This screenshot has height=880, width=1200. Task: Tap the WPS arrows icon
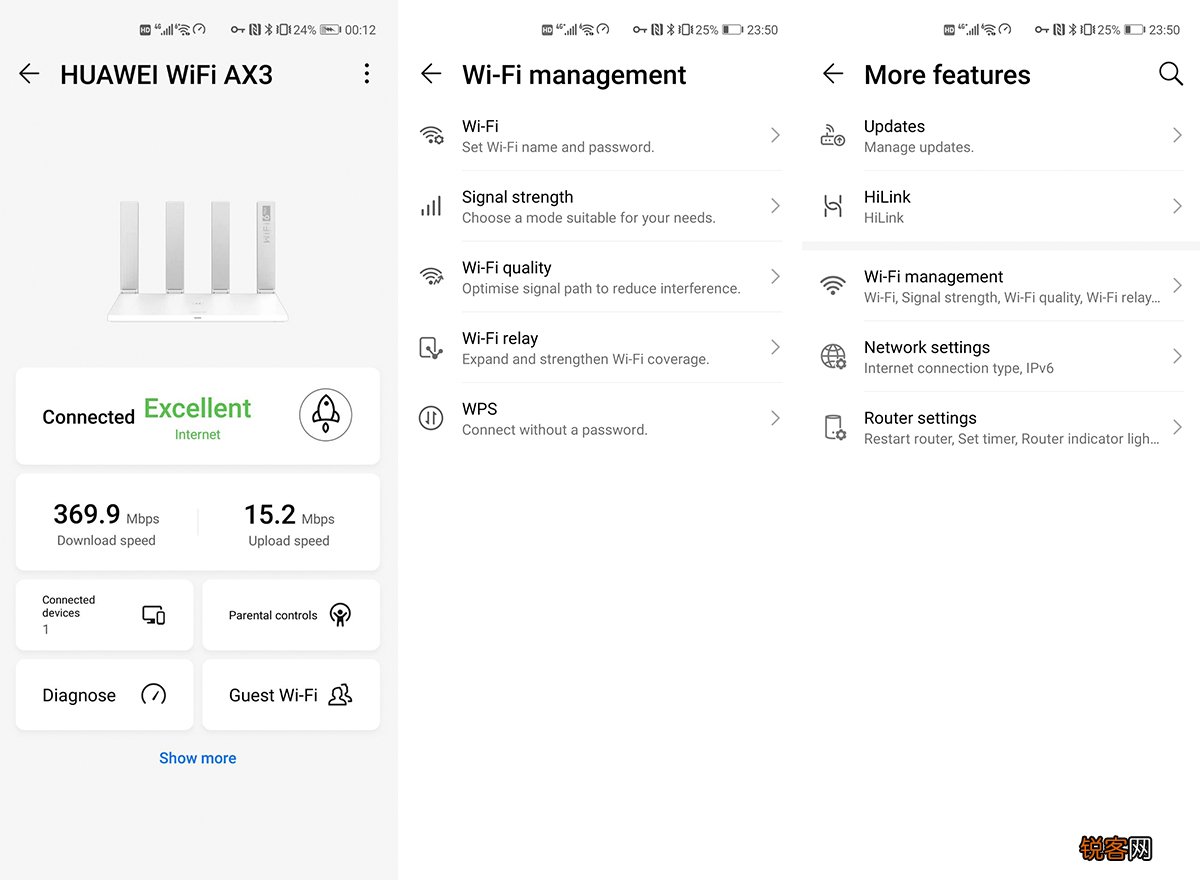point(431,419)
